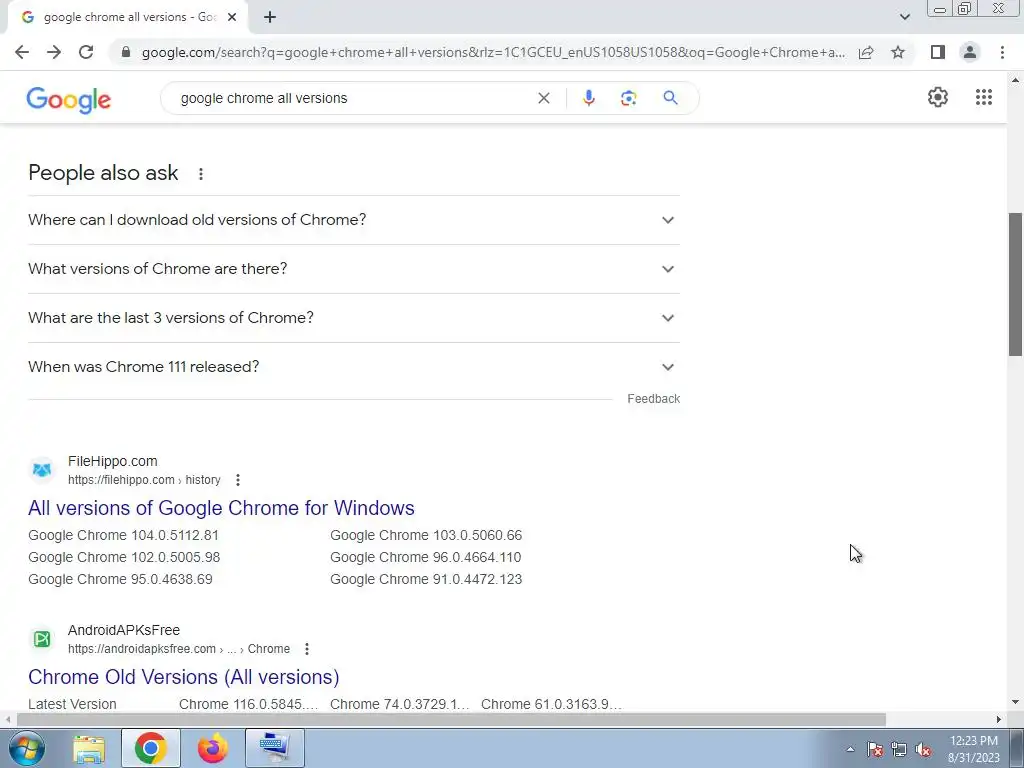Open the Chrome profile avatar menu
The height and width of the screenshot is (768, 1024).
[x=970, y=52]
